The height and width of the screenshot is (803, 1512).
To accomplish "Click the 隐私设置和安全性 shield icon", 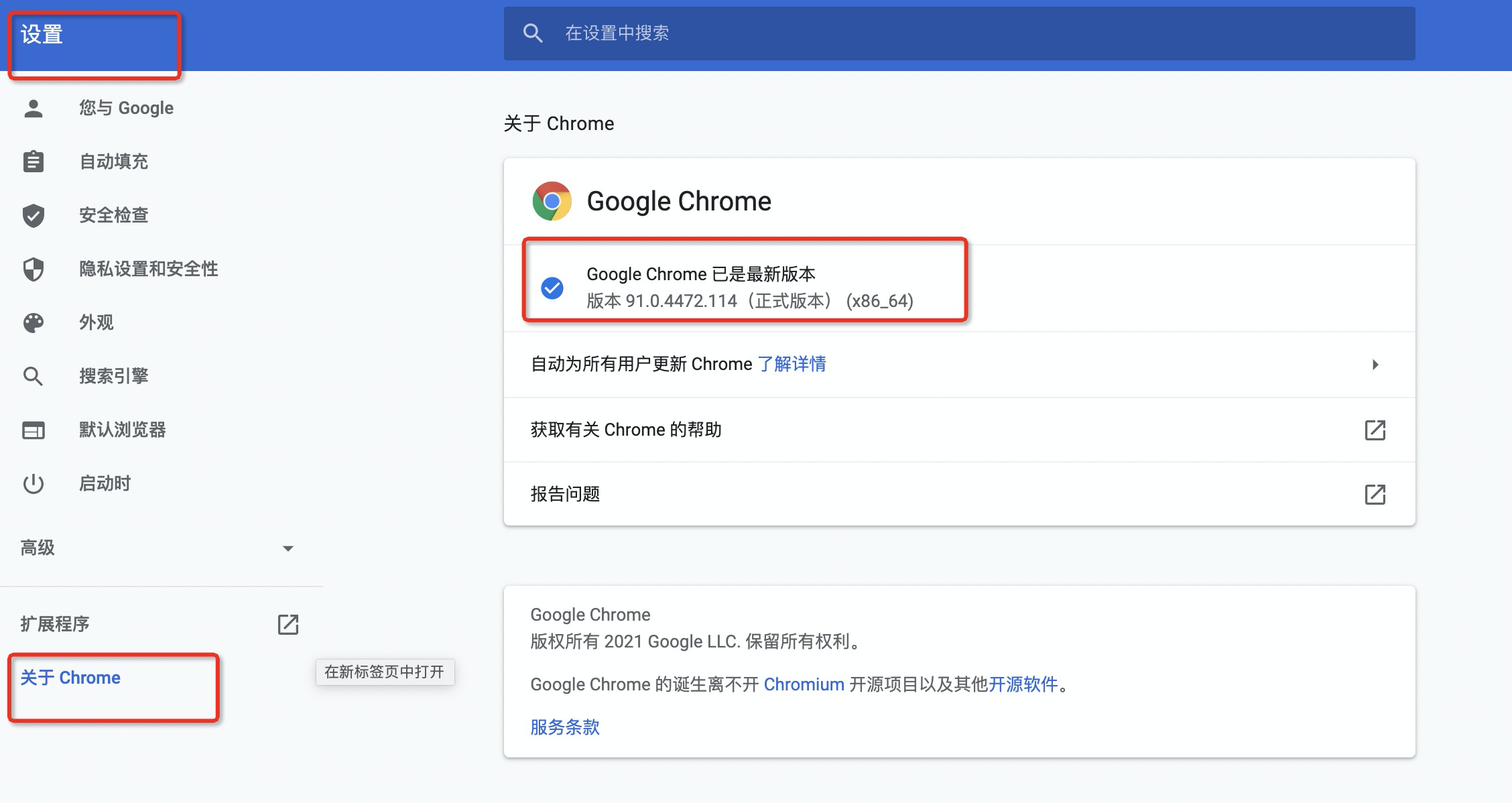I will coord(34,269).
